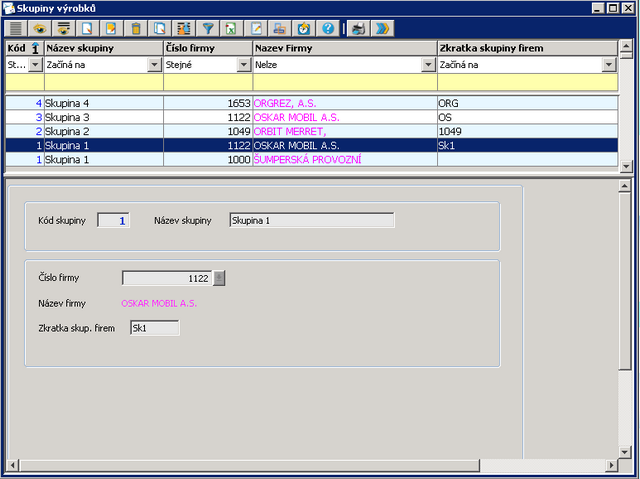Viewport: 640px width, 479px height.
Task: Click lookup button beside Číslo firmy 1122
Action: click(x=220, y=278)
